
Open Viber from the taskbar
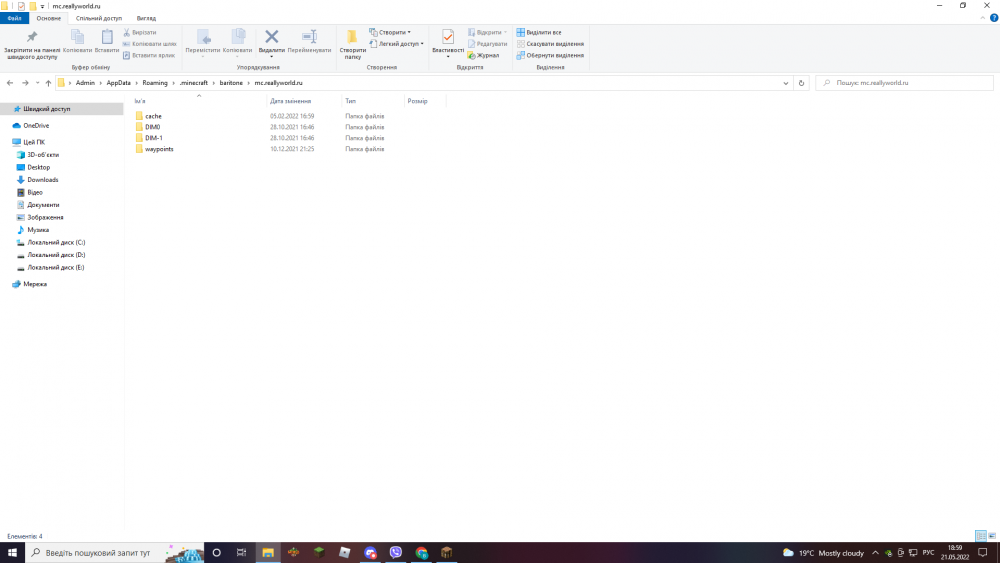point(395,553)
